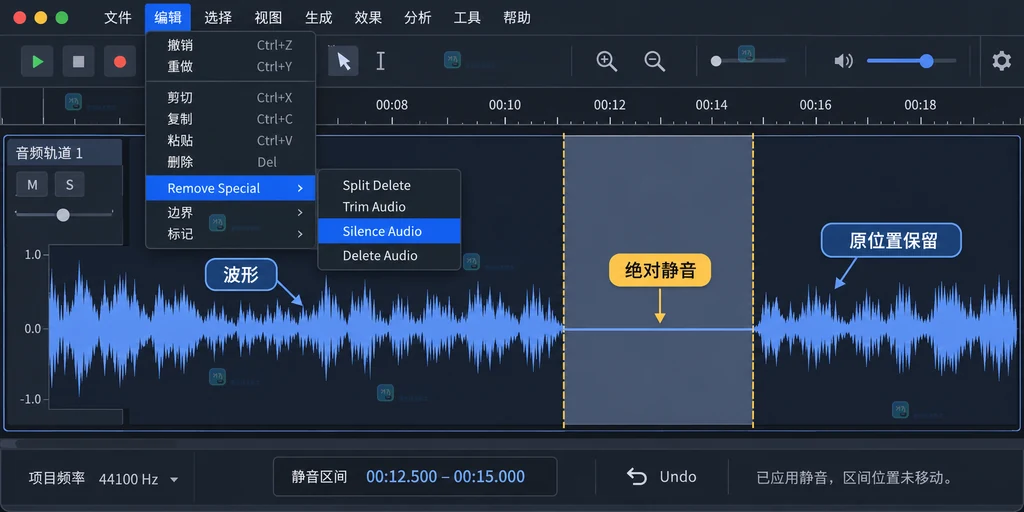Screen dimensions: 1024x512
Task: Adjust the playback speed slider
Action: [748, 61]
